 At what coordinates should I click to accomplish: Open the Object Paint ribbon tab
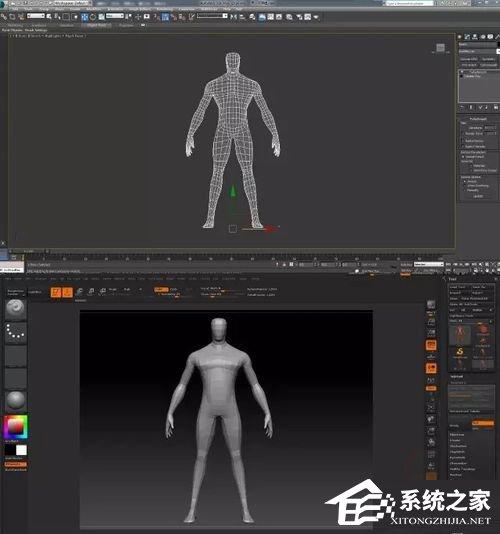coord(97,25)
